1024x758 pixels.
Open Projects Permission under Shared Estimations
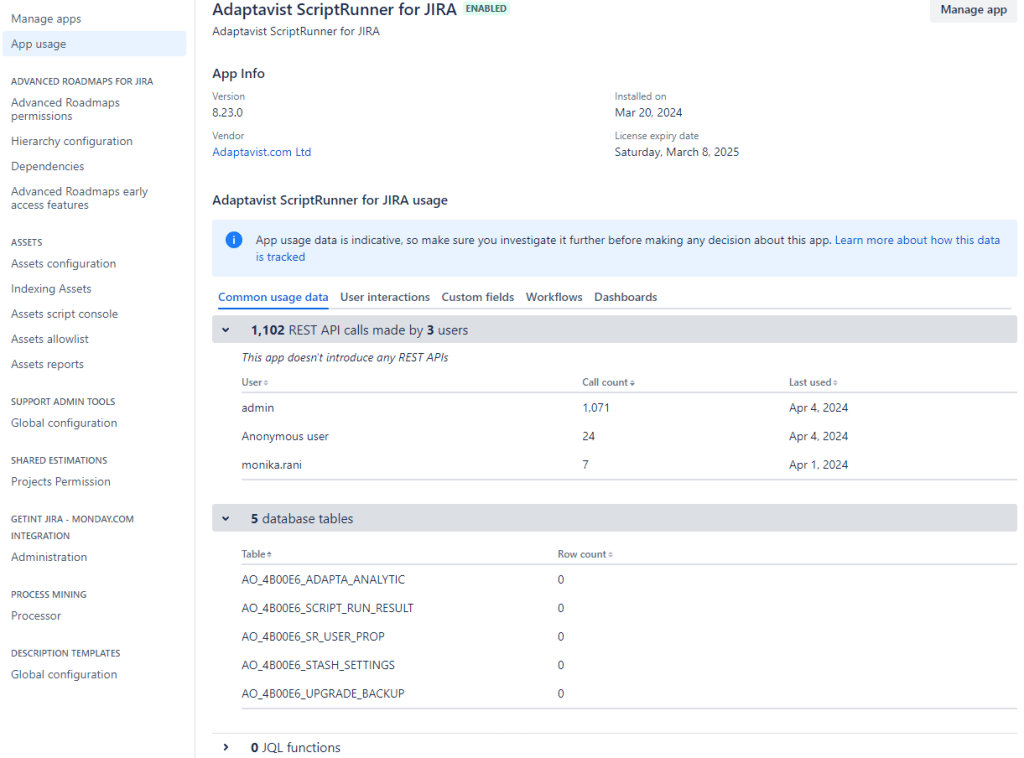[x=61, y=481]
